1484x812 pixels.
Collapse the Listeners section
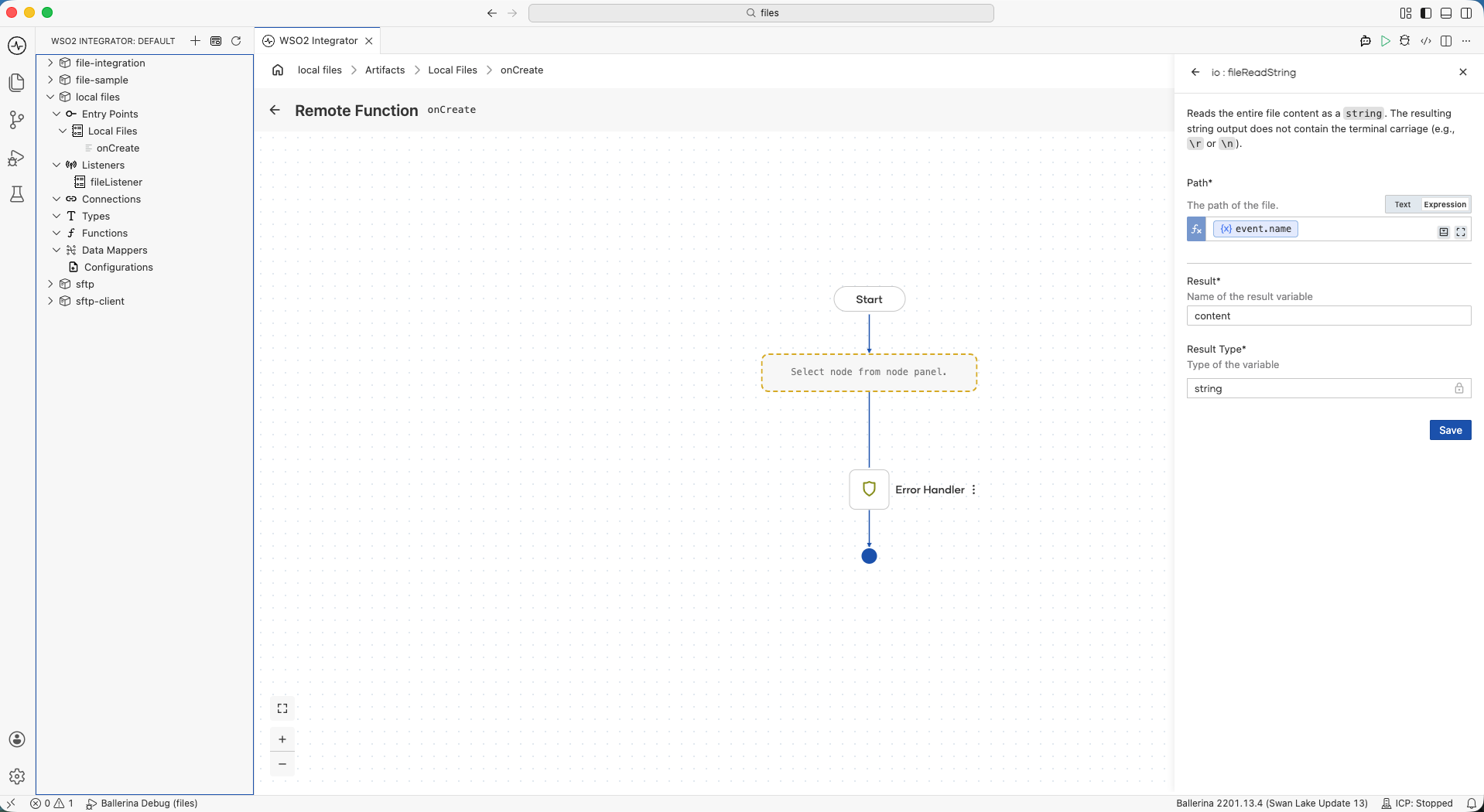(56, 165)
